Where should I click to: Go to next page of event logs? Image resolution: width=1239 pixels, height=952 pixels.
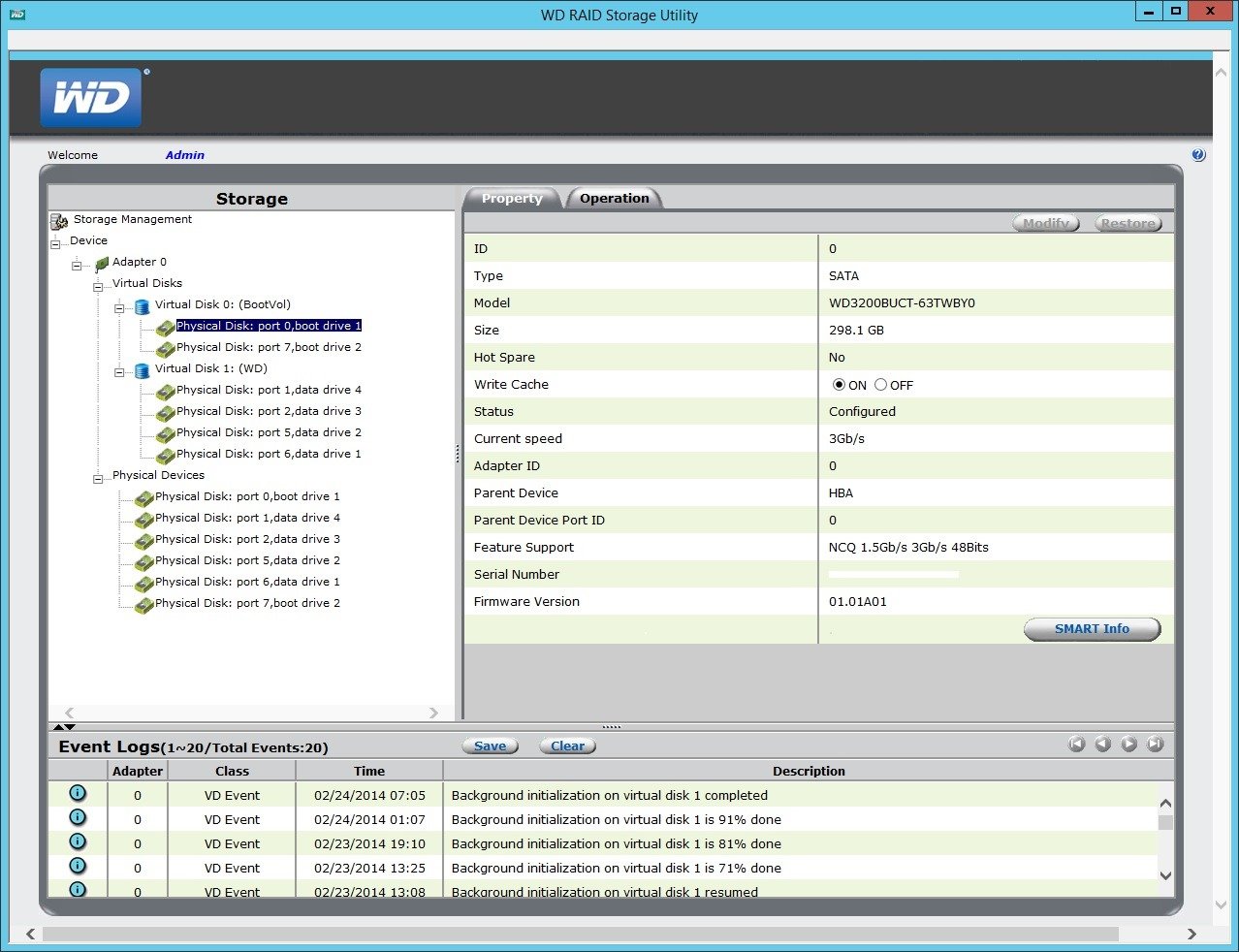[1128, 744]
